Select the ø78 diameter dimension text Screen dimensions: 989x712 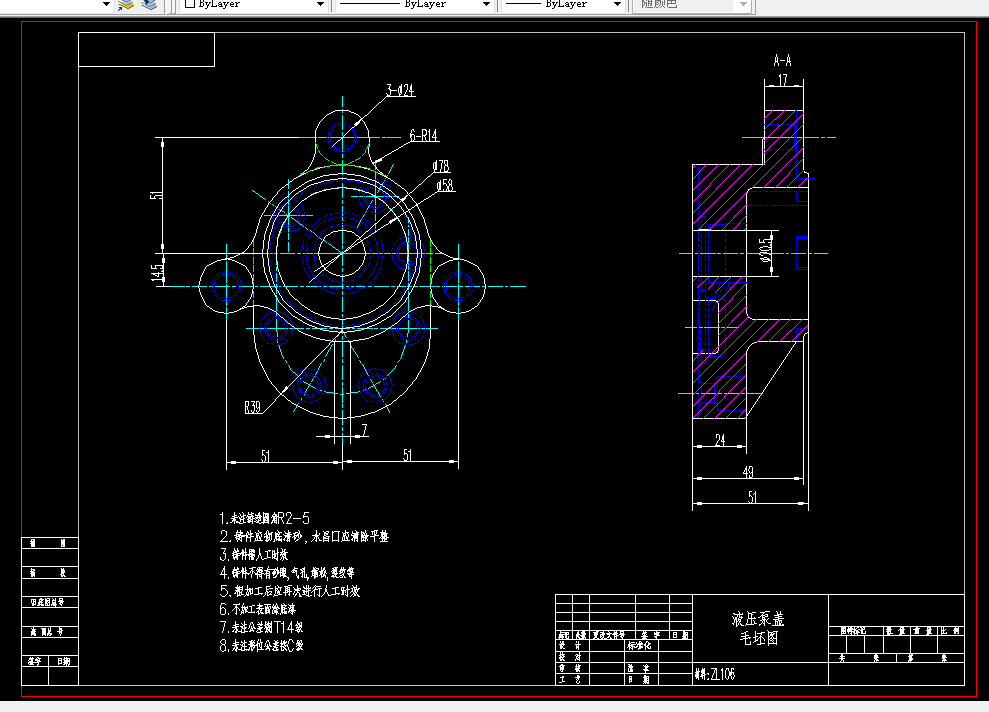point(441,166)
